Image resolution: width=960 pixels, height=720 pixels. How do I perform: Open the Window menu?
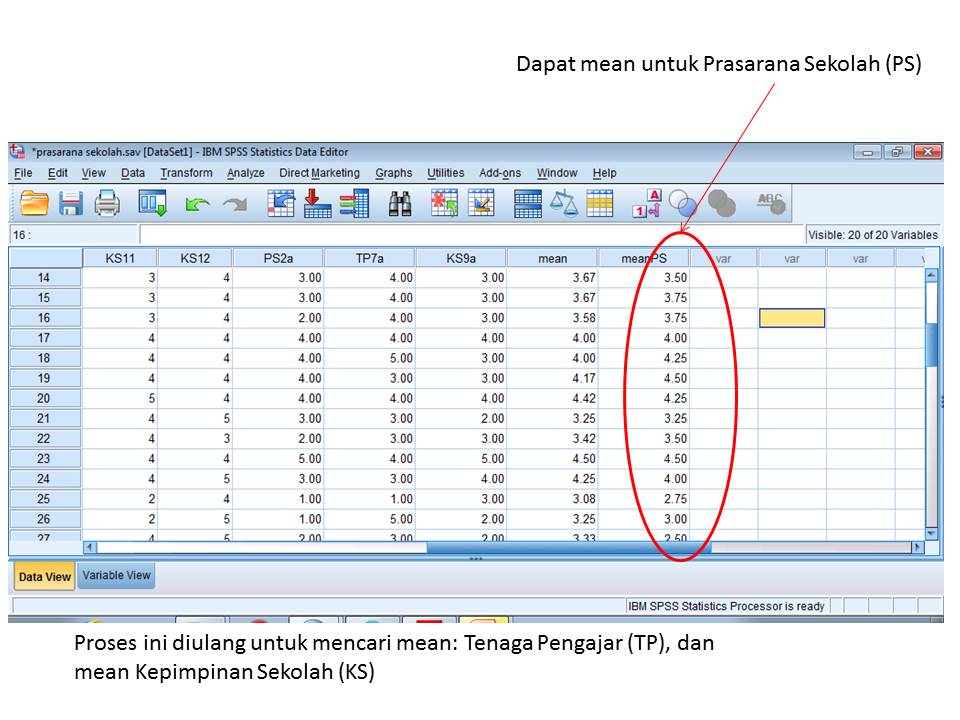(557, 173)
